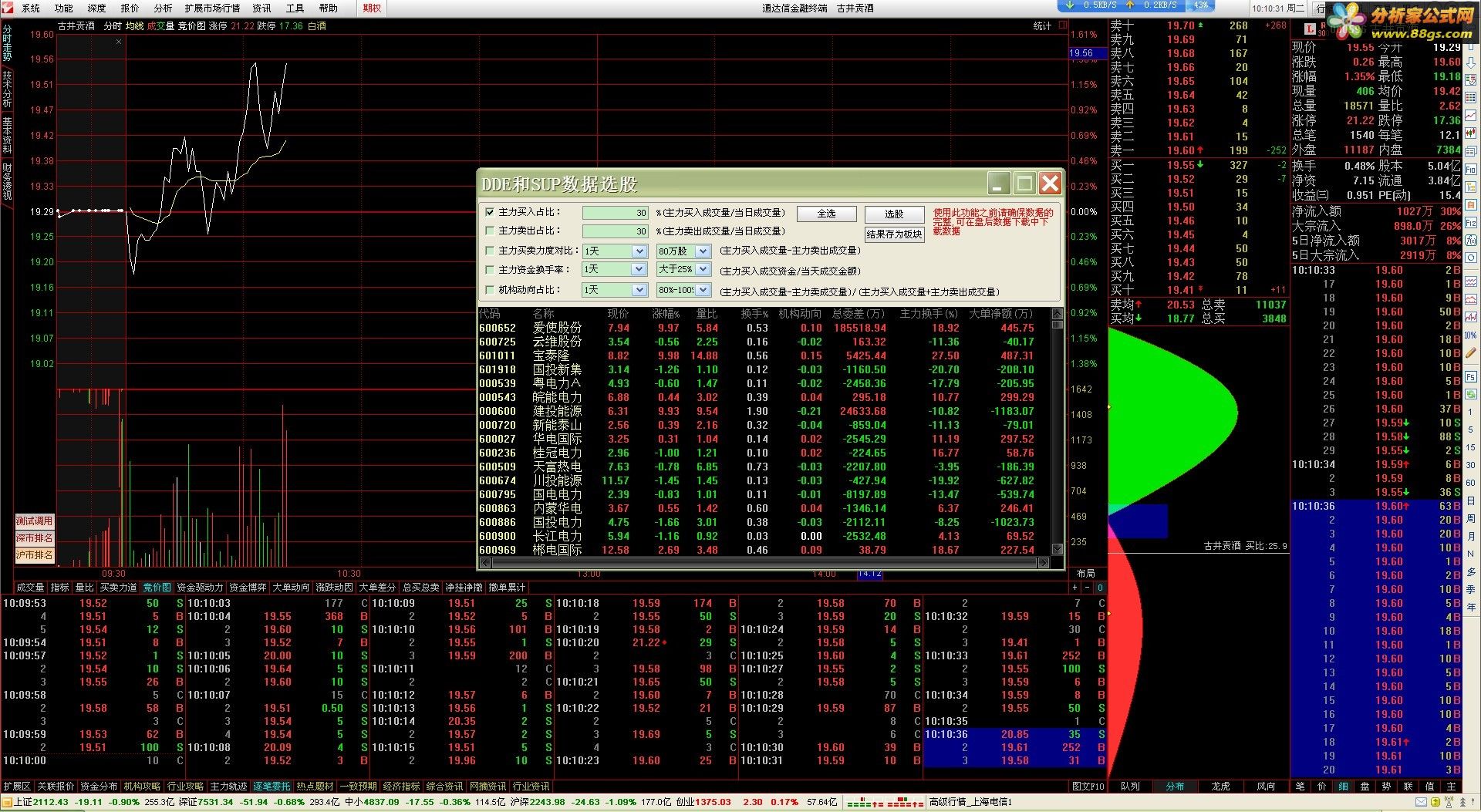
Task: Click the 选股 button
Action: click(894, 214)
